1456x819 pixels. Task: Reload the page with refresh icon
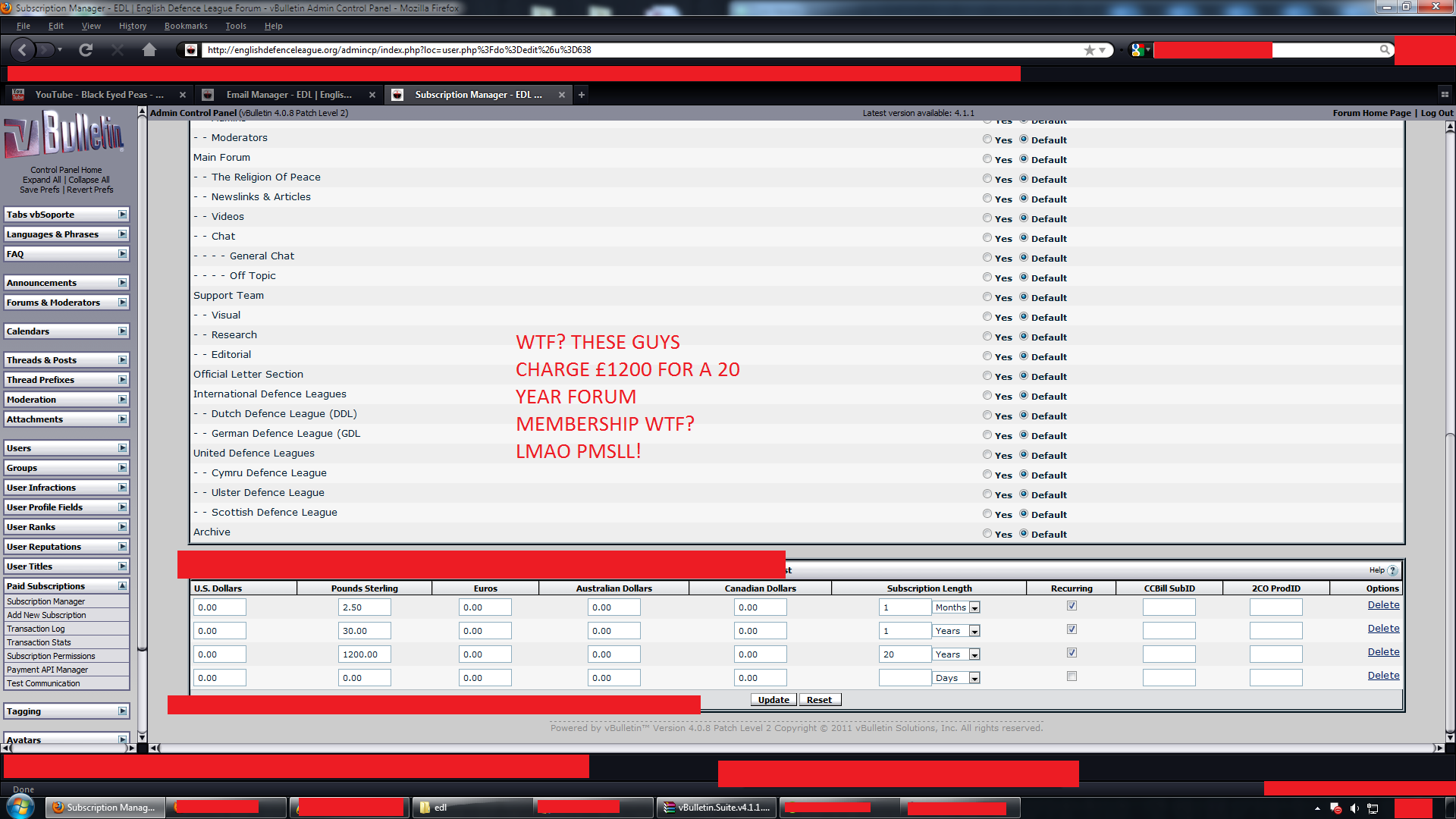(x=86, y=50)
